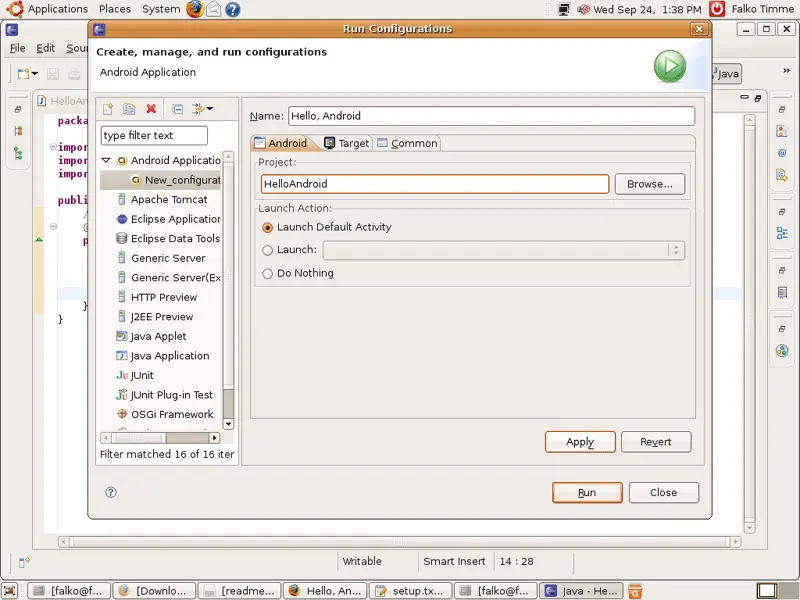Screen dimensions: 800x600
Task: Click Eclipse New wizard toolbar icon
Action: point(23,74)
